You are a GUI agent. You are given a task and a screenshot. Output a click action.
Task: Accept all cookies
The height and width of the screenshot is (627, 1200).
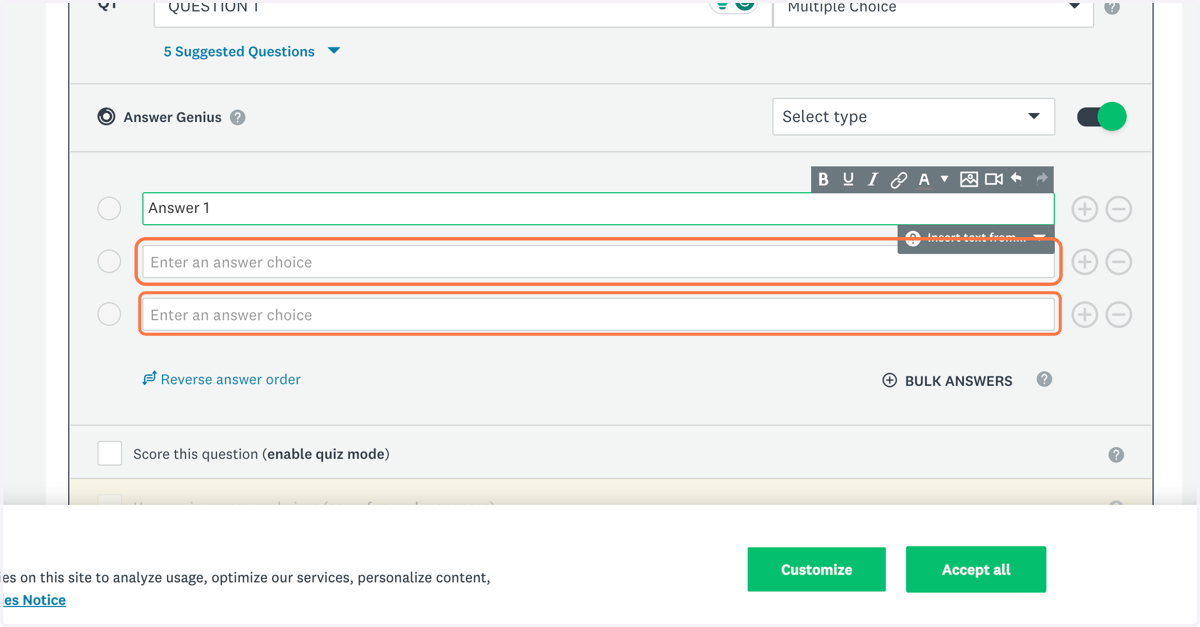pos(976,570)
